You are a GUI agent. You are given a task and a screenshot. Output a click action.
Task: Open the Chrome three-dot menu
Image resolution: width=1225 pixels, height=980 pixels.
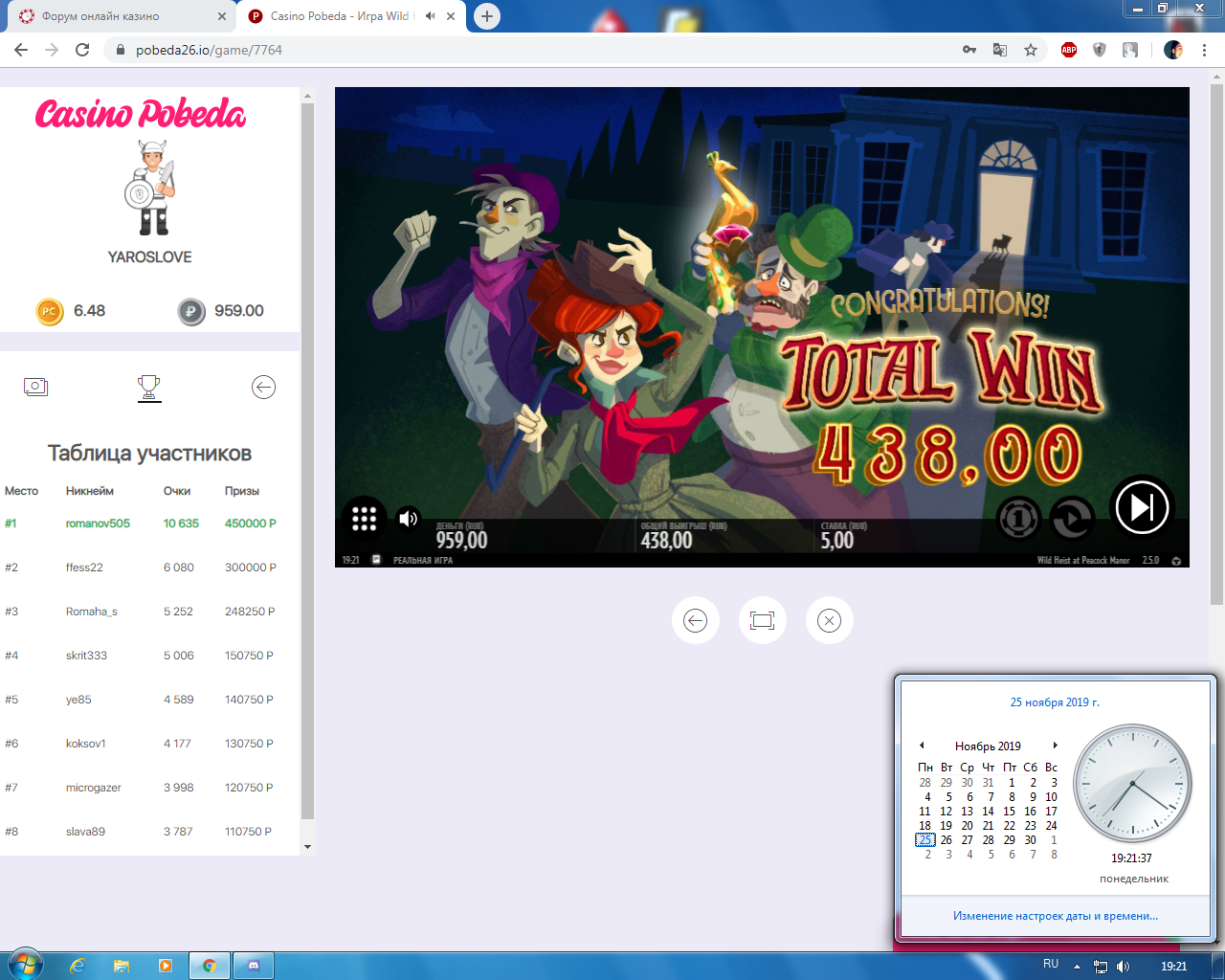click(1203, 50)
